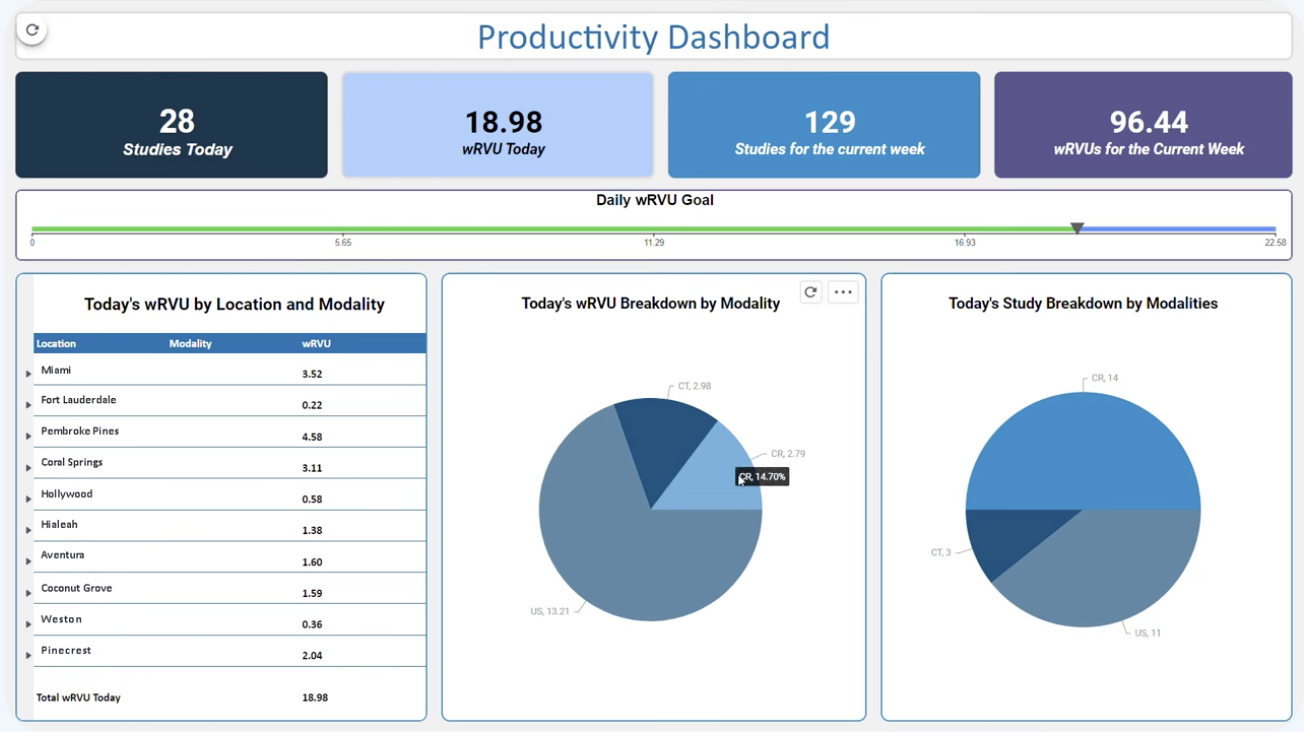Image resolution: width=1304 pixels, height=732 pixels.
Task: Expand the Pinecrest row arrow
Action: (x=29, y=656)
